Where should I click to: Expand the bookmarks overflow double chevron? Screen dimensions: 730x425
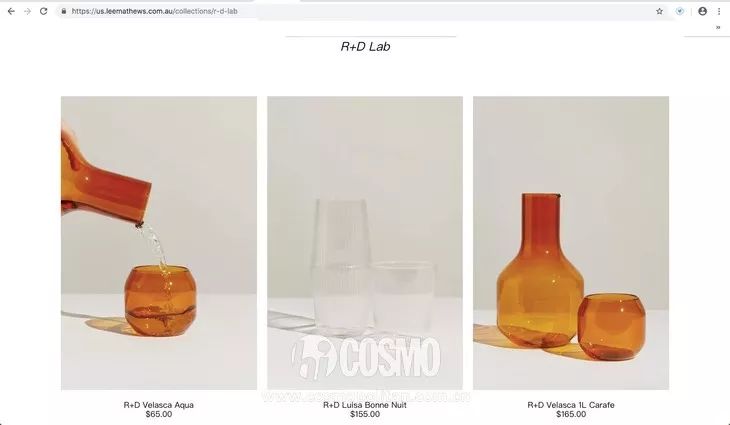tap(718, 27)
